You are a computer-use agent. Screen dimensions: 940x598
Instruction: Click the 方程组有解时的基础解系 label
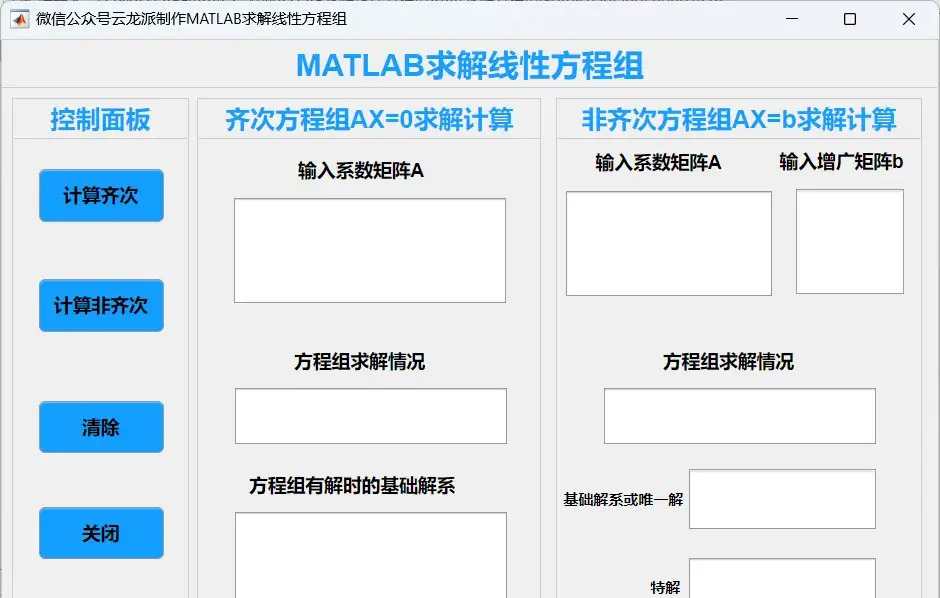(x=352, y=485)
